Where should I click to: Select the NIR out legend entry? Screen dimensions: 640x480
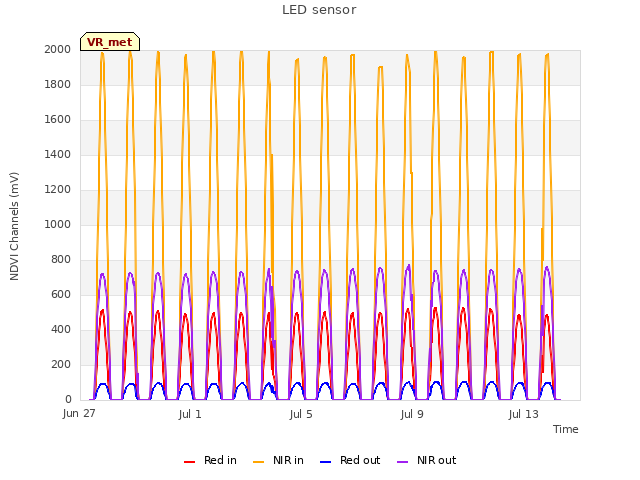[427, 460]
